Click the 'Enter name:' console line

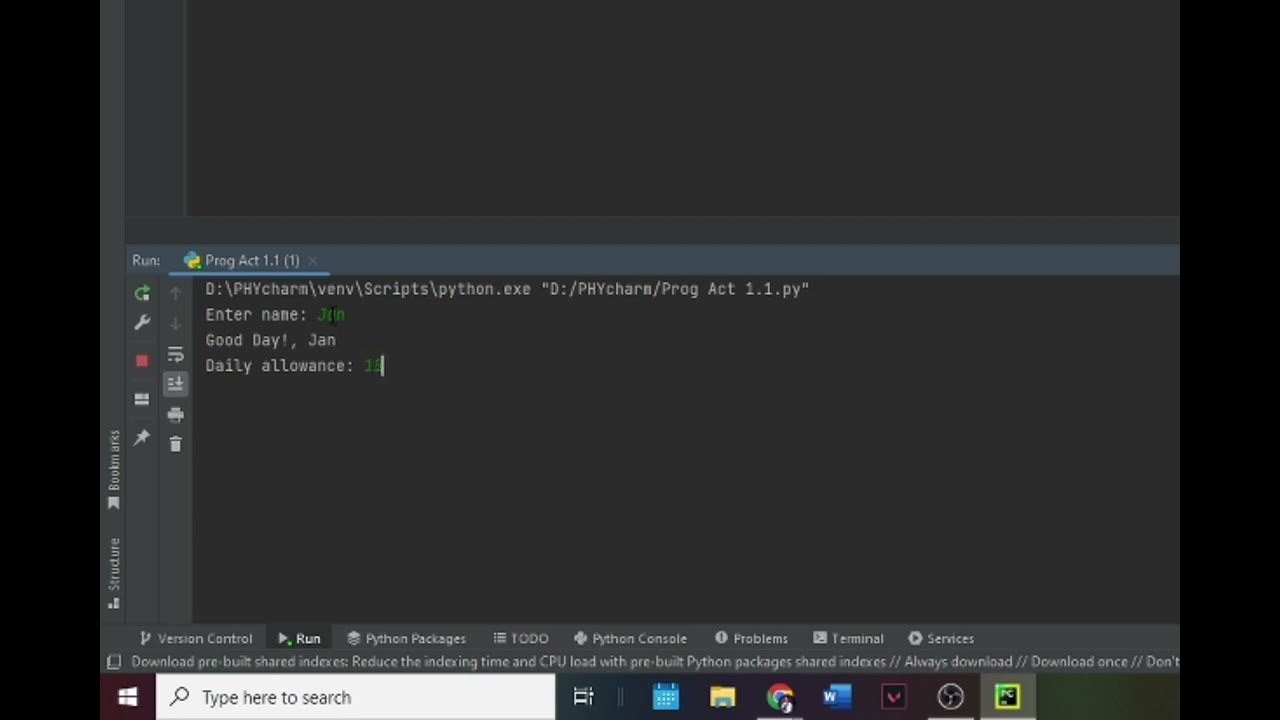255,315
